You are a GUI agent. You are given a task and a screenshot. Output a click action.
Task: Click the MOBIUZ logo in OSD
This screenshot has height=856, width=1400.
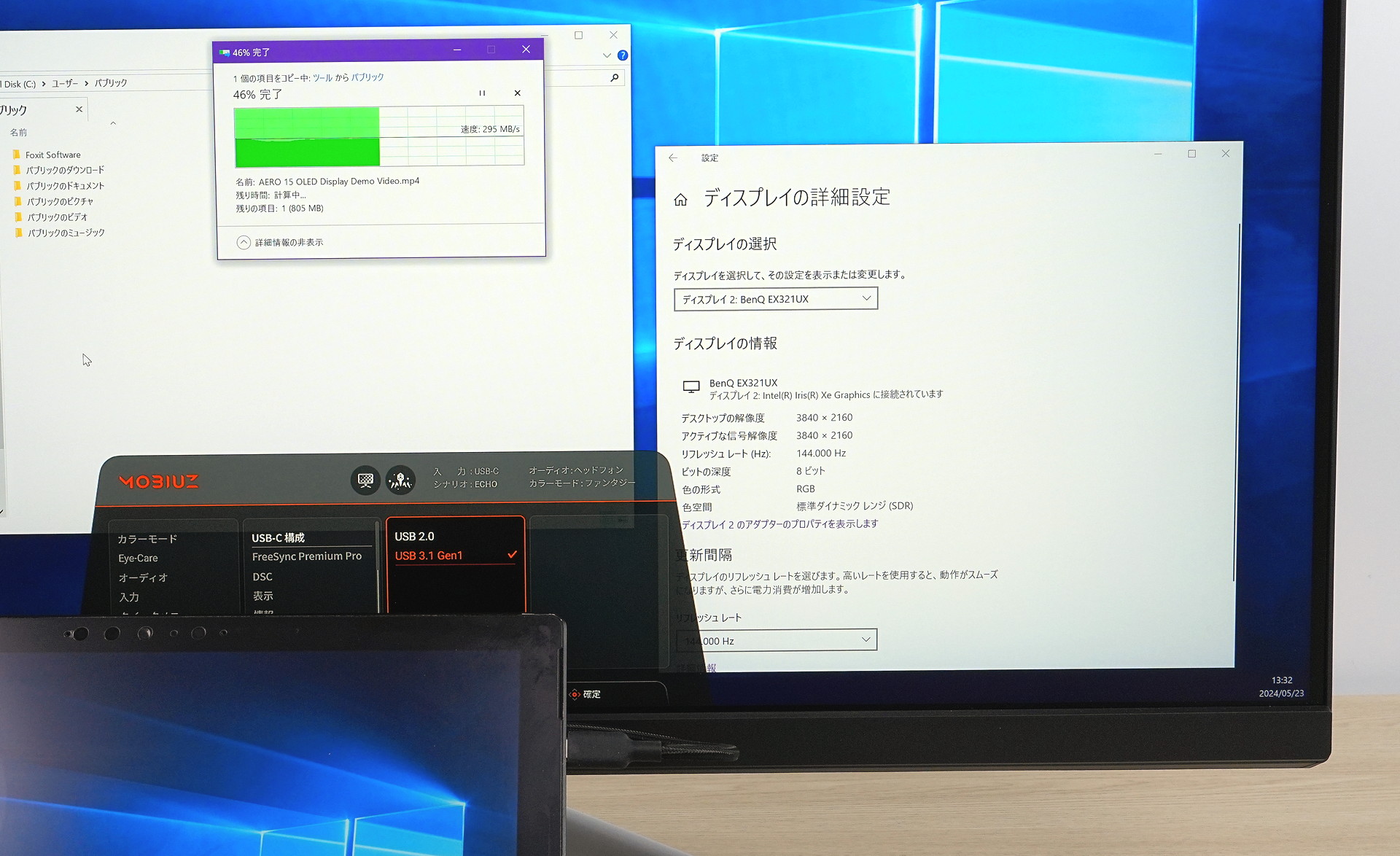(158, 482)
